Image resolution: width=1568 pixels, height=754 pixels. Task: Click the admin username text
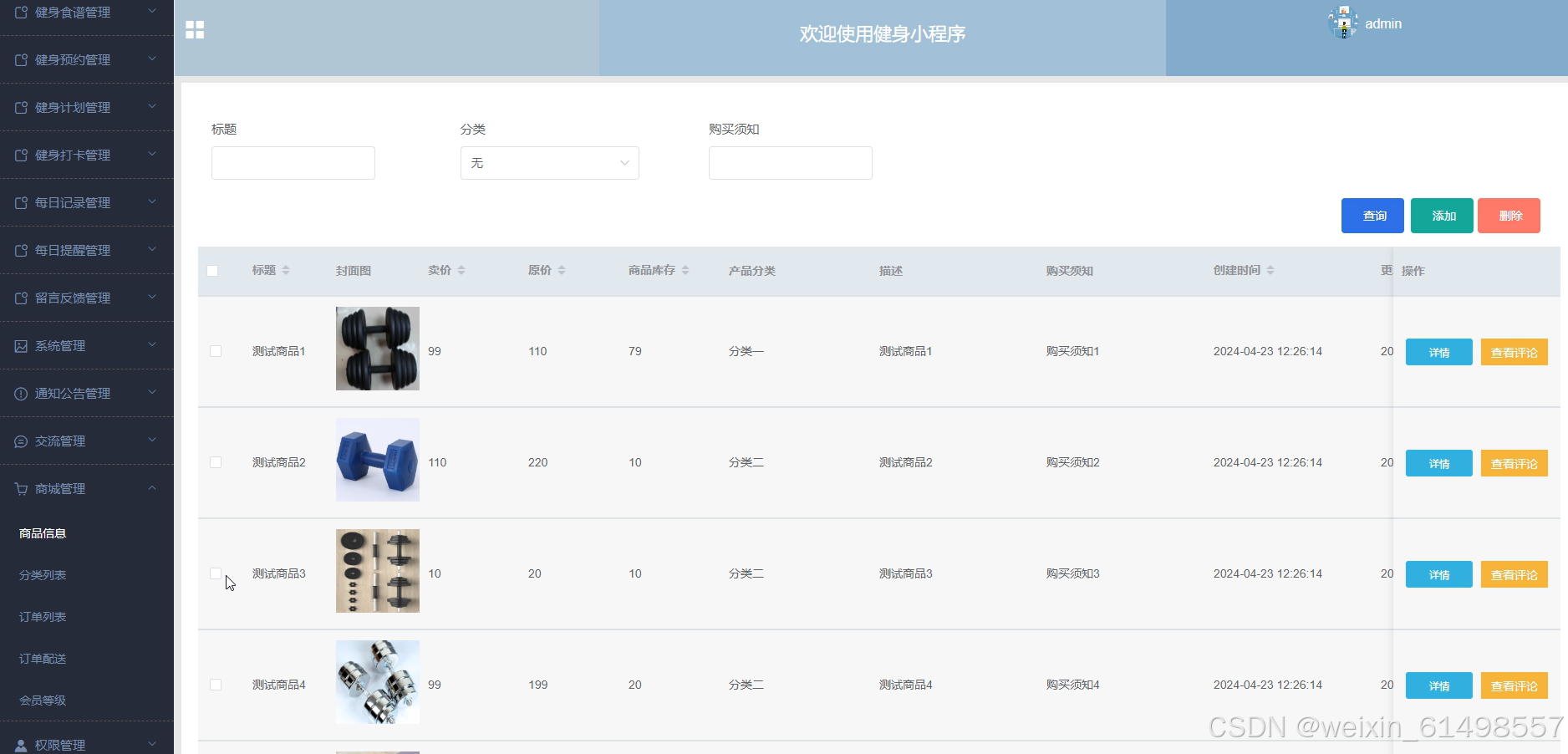pyautogui.click(x=1383, y=23)
